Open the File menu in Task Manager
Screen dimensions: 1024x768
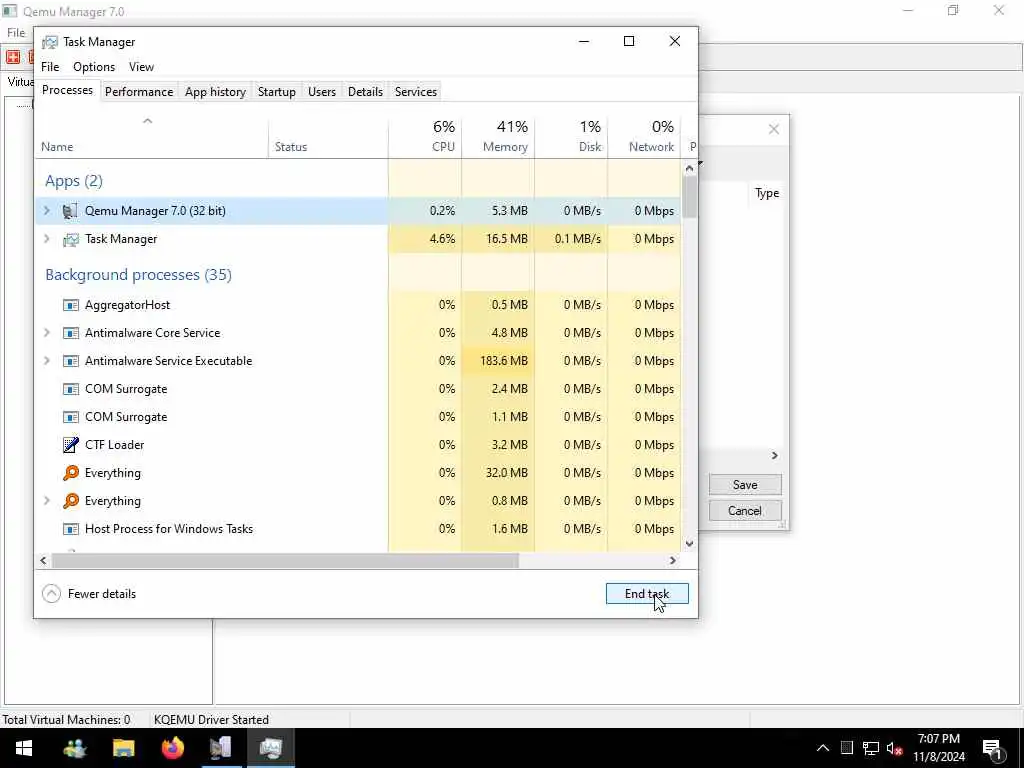click(x=50, y=67)
